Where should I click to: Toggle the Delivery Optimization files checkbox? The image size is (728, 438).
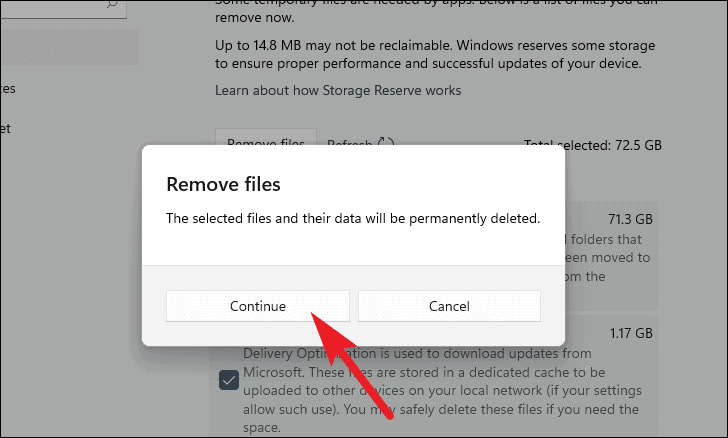pos(229,380)
